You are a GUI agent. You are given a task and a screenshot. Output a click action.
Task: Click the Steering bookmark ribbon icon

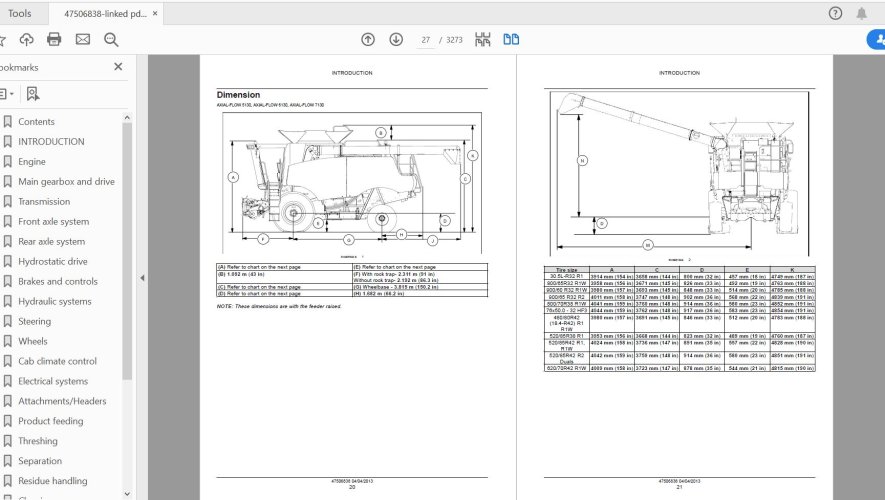7,321
